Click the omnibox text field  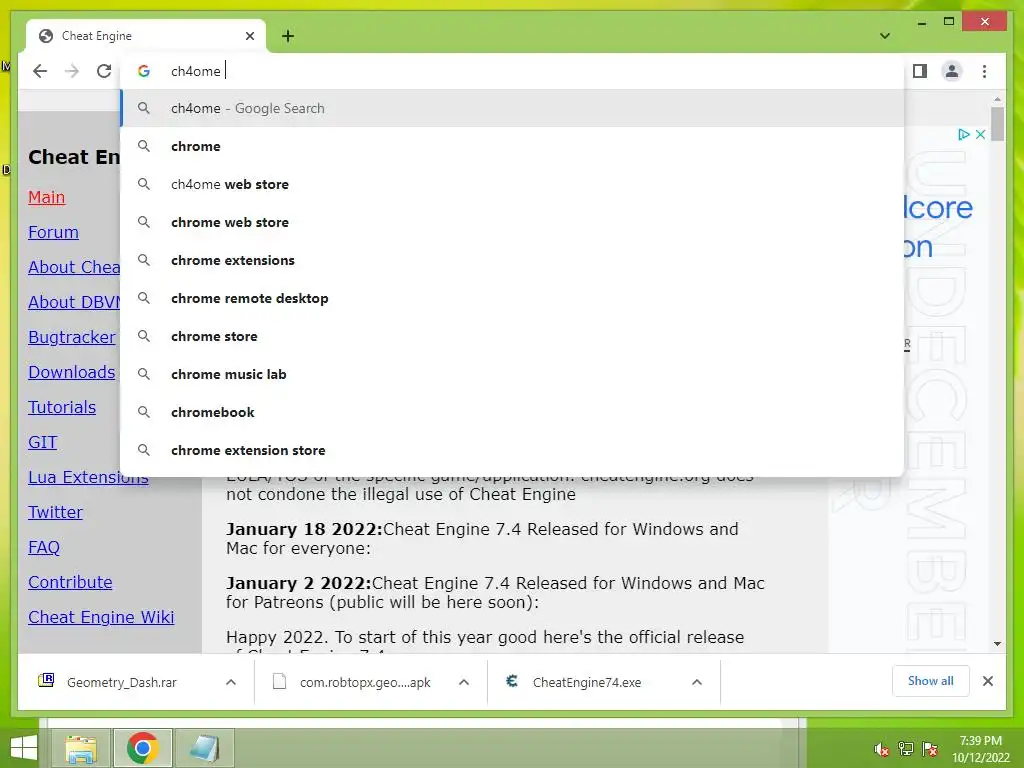pos(513,71)
